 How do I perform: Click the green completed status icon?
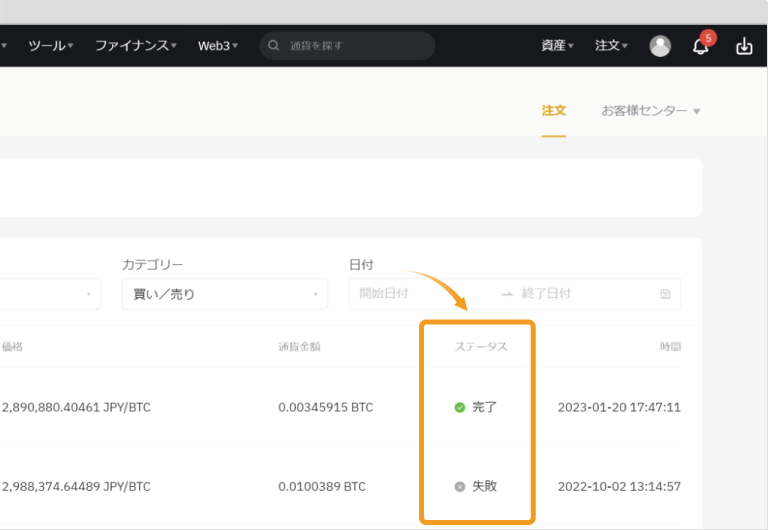pyautogui.click(x=459, y=407)
